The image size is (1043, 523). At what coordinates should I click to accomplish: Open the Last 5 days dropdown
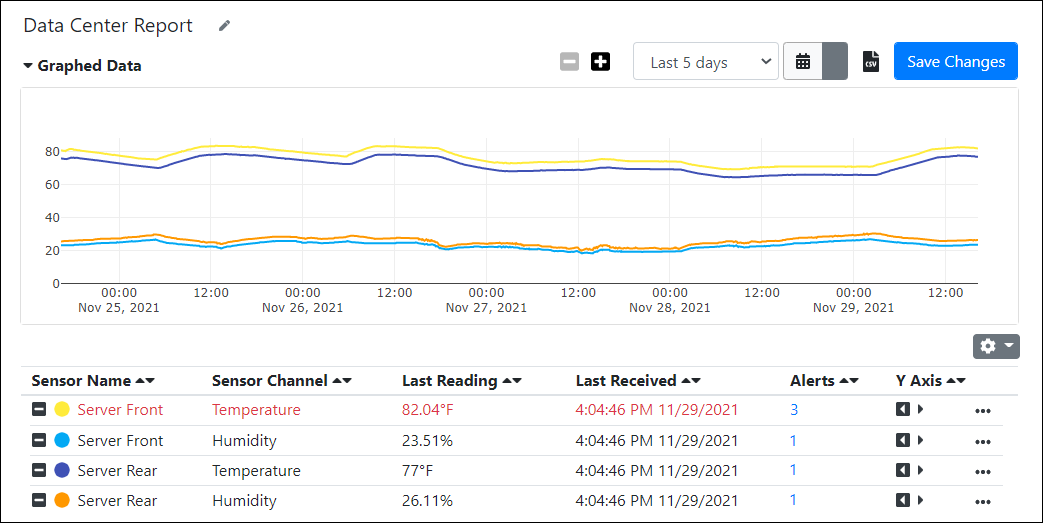click(x=706, y=62)
